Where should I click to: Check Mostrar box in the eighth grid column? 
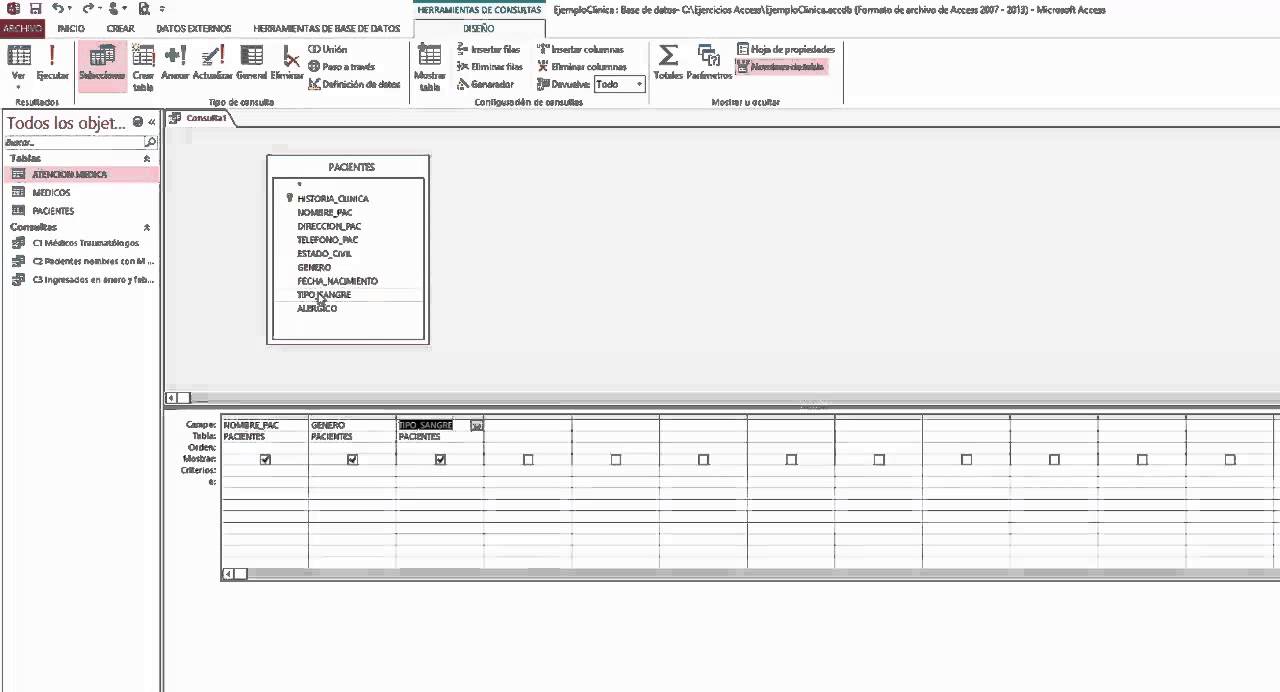click(x=879, y=460)
